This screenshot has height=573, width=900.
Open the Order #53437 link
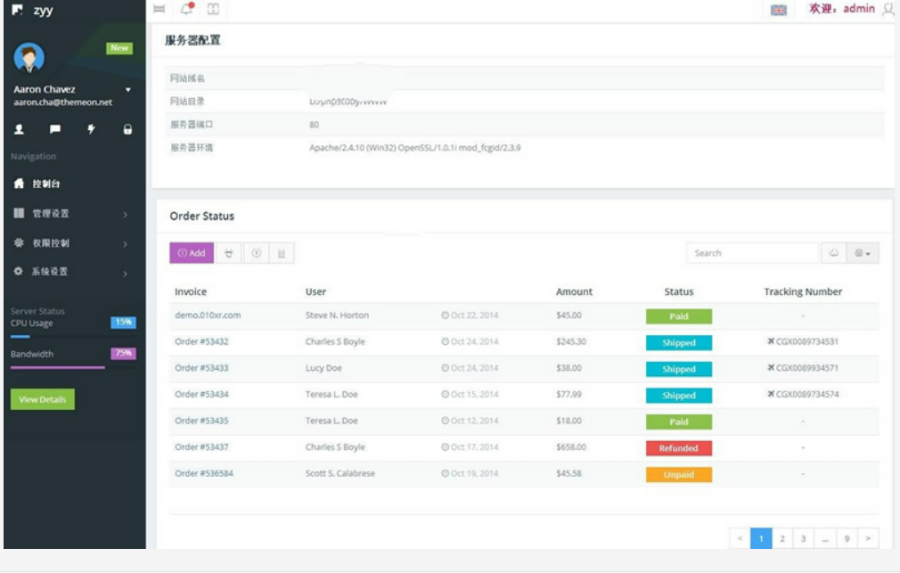tap(201, 447)
